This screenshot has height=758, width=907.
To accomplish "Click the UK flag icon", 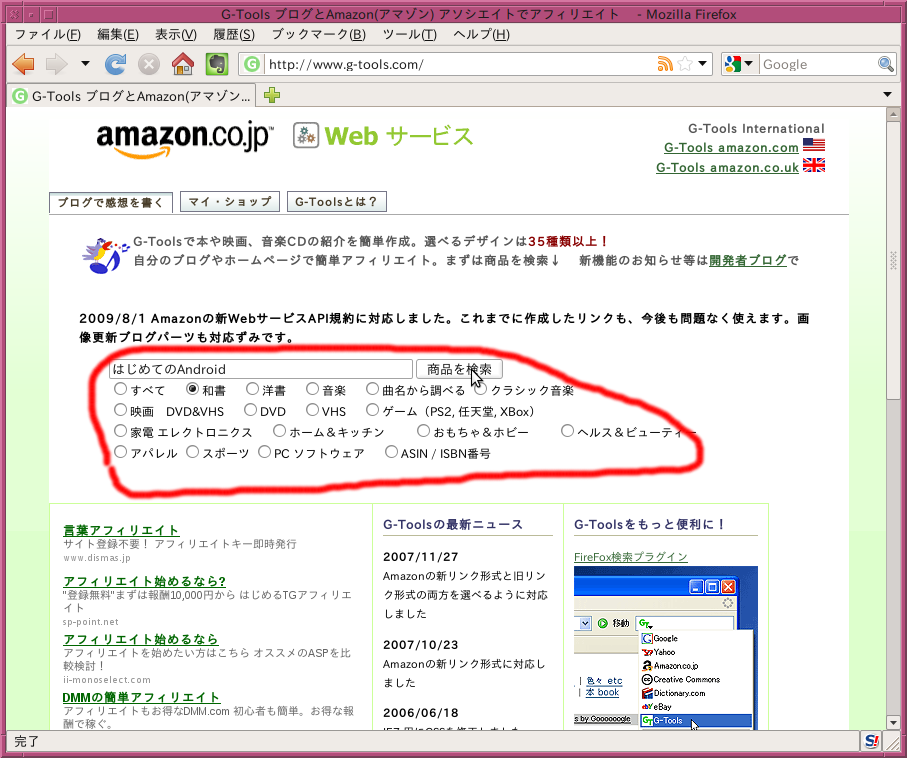I will coord(814,165).
